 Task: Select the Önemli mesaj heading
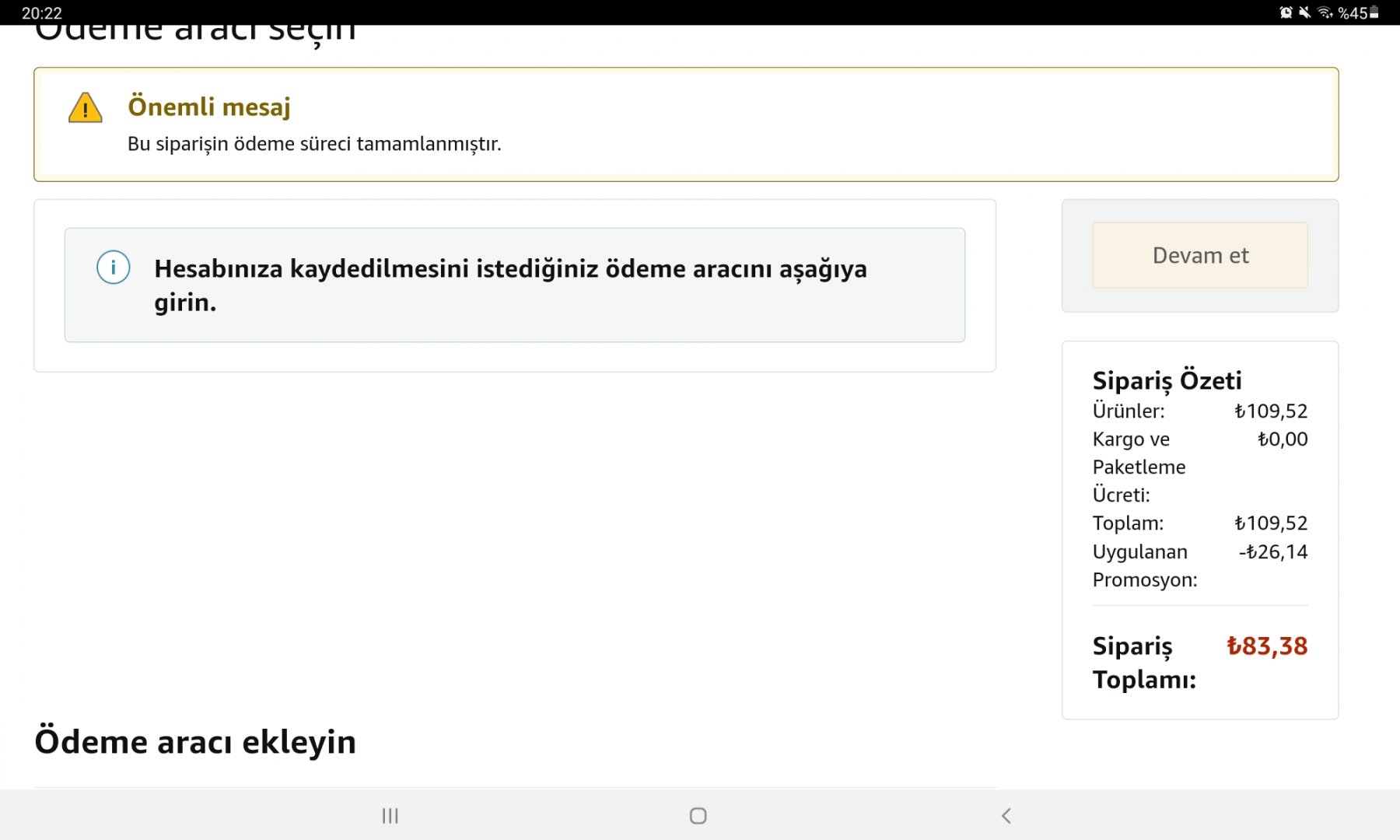point(209,107)
